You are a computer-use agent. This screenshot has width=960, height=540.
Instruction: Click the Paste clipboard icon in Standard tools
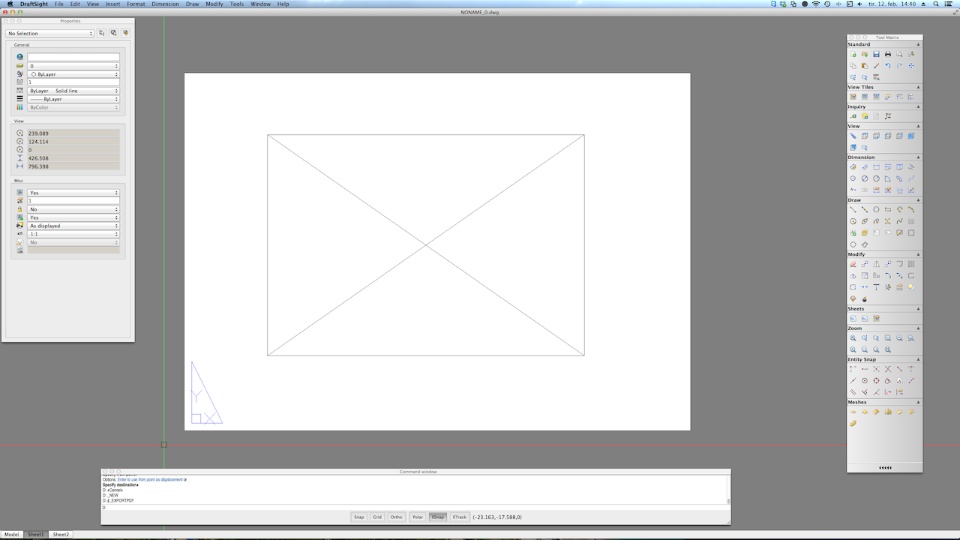tap(864, 66)
